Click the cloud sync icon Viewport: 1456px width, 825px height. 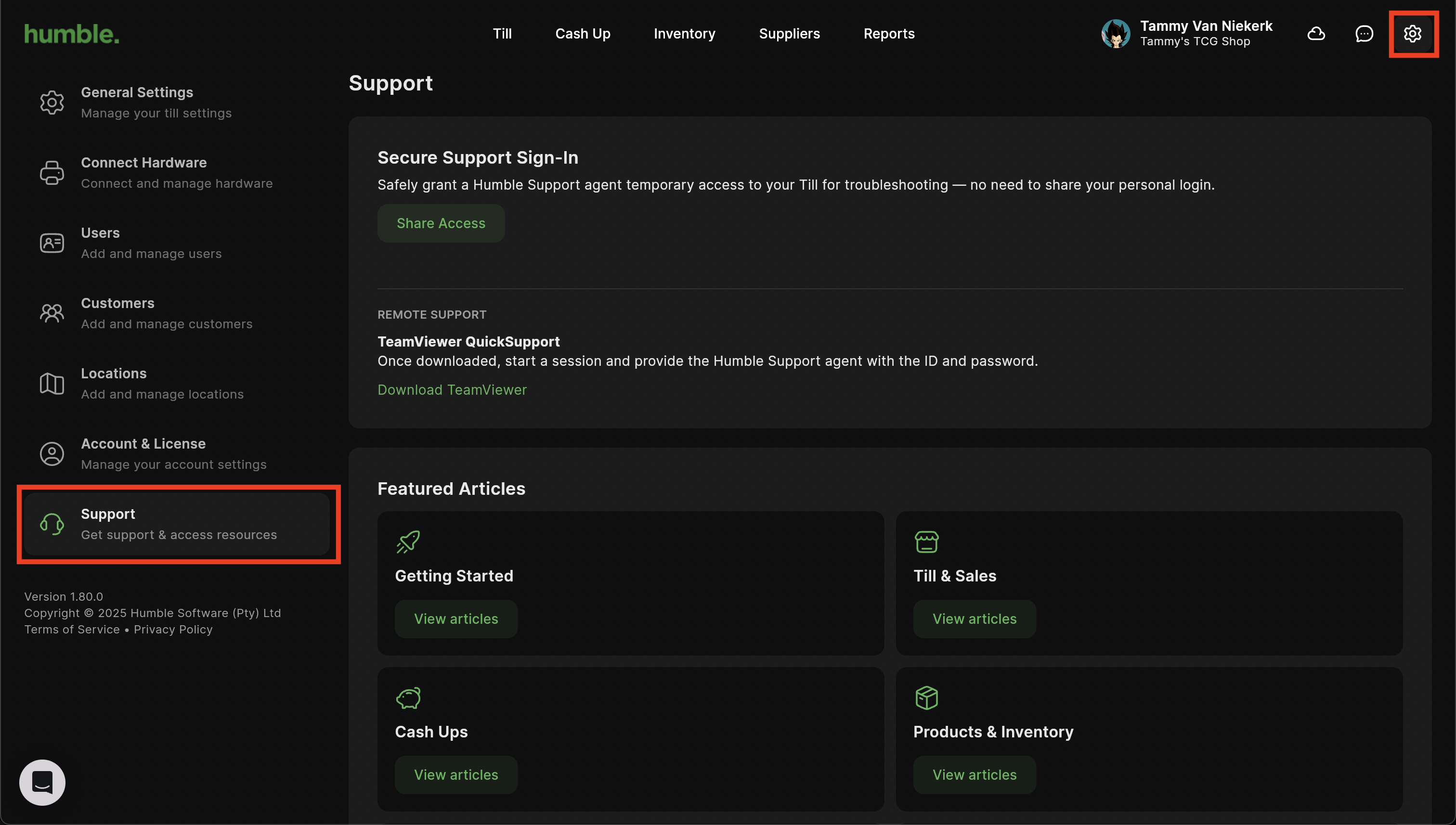click(x=1315, y=34)
